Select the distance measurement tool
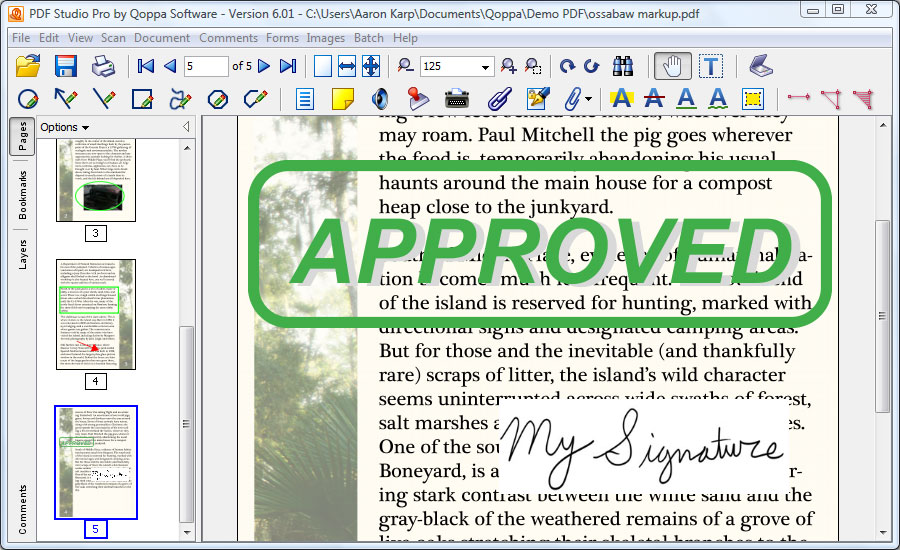The height and width of the screenshot is (550, 900). coord(798,97)
